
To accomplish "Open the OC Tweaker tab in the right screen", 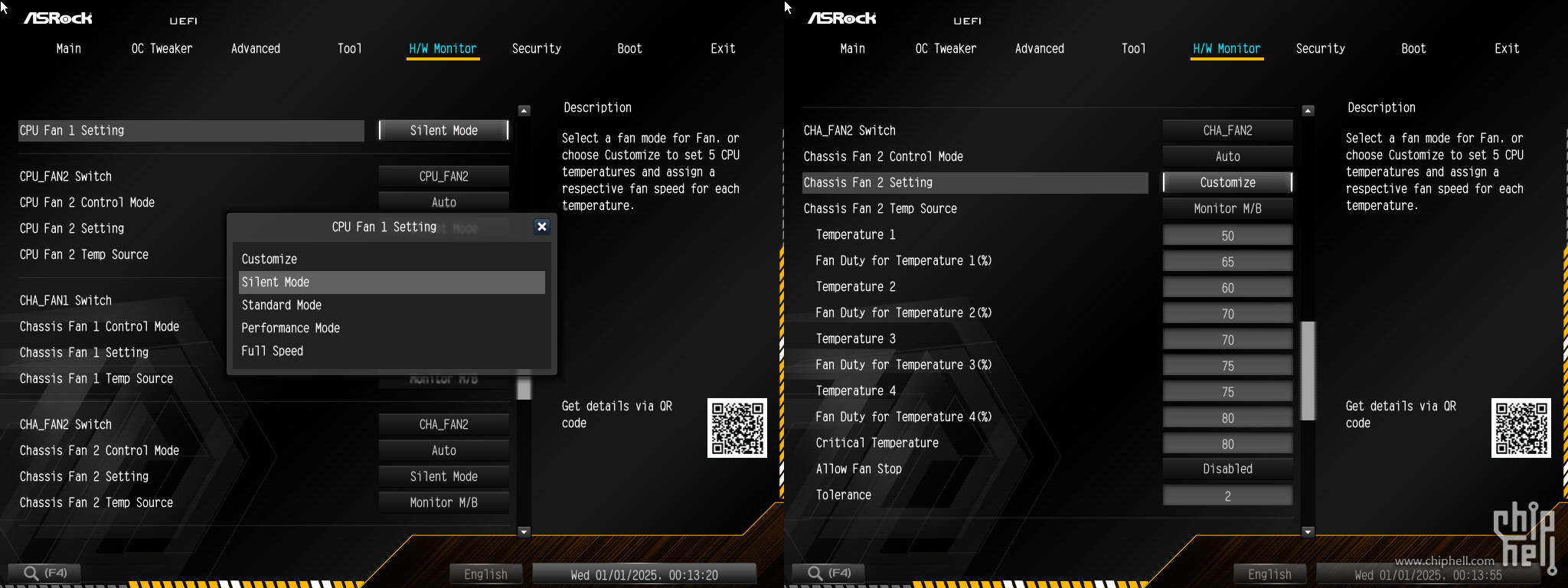I will coord(946,49).
